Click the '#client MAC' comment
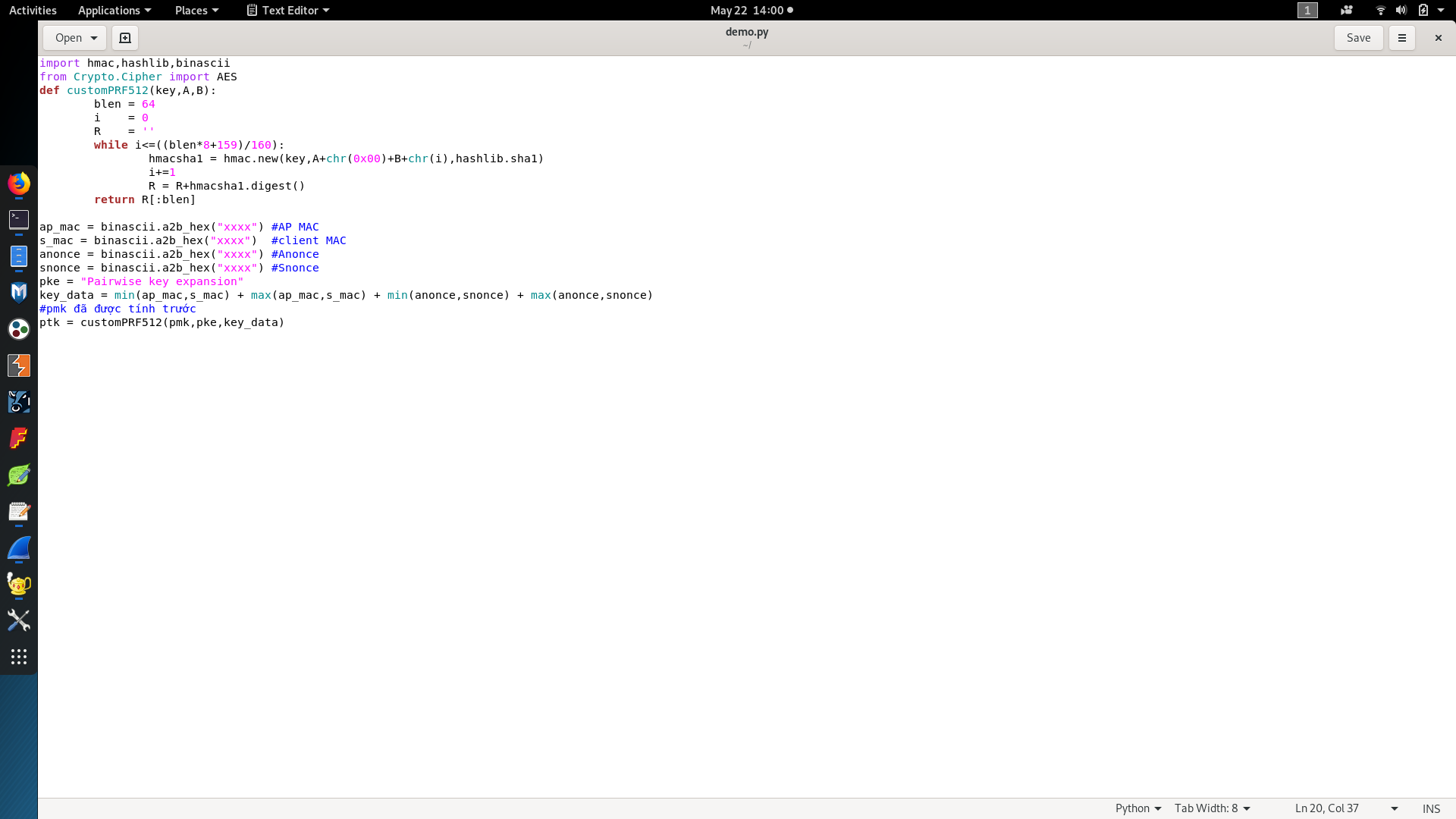The height and width of the screenshot is (819, 1456). point(309,240)
